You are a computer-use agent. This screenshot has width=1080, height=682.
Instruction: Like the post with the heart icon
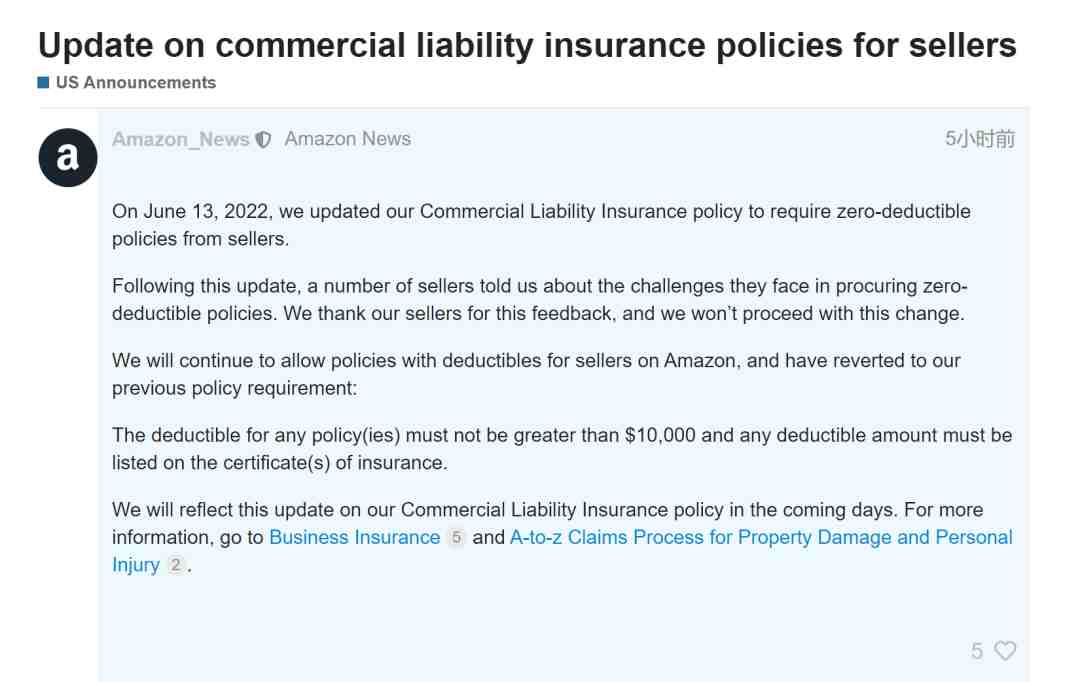coord(1005,650)
